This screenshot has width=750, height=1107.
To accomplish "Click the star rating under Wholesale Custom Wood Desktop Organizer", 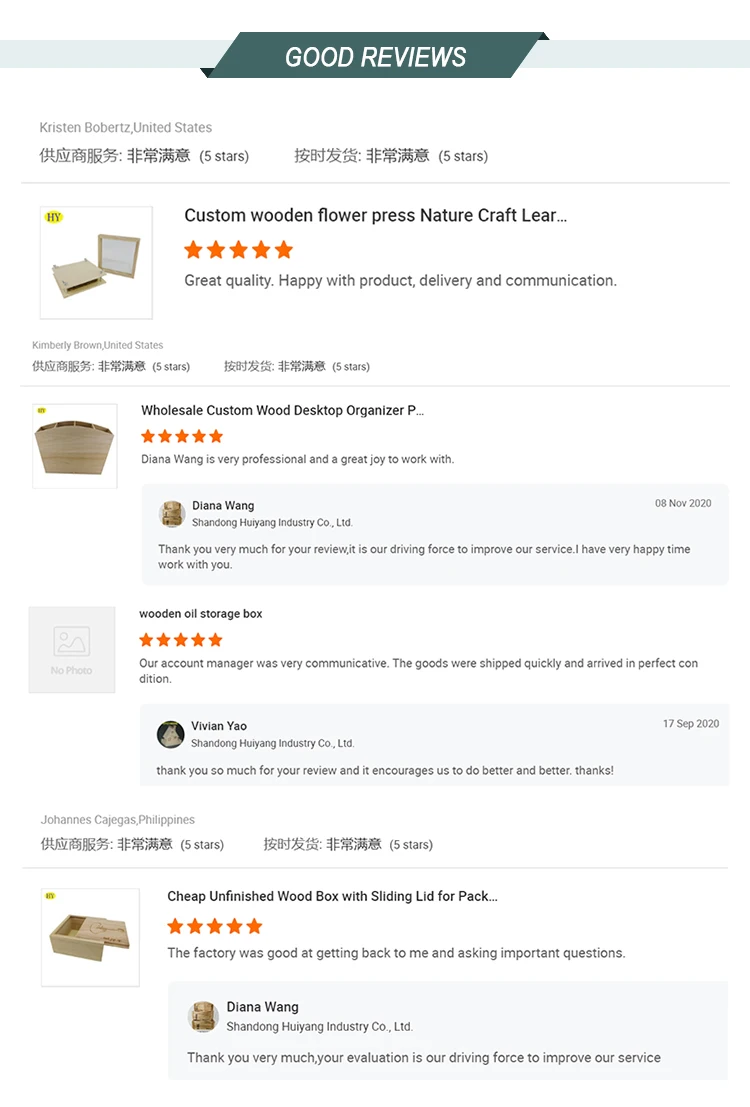I will 182,436.
